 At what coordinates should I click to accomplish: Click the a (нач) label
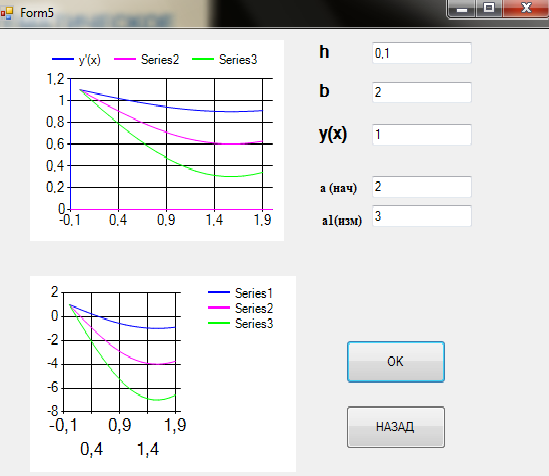tap(339, 188)
